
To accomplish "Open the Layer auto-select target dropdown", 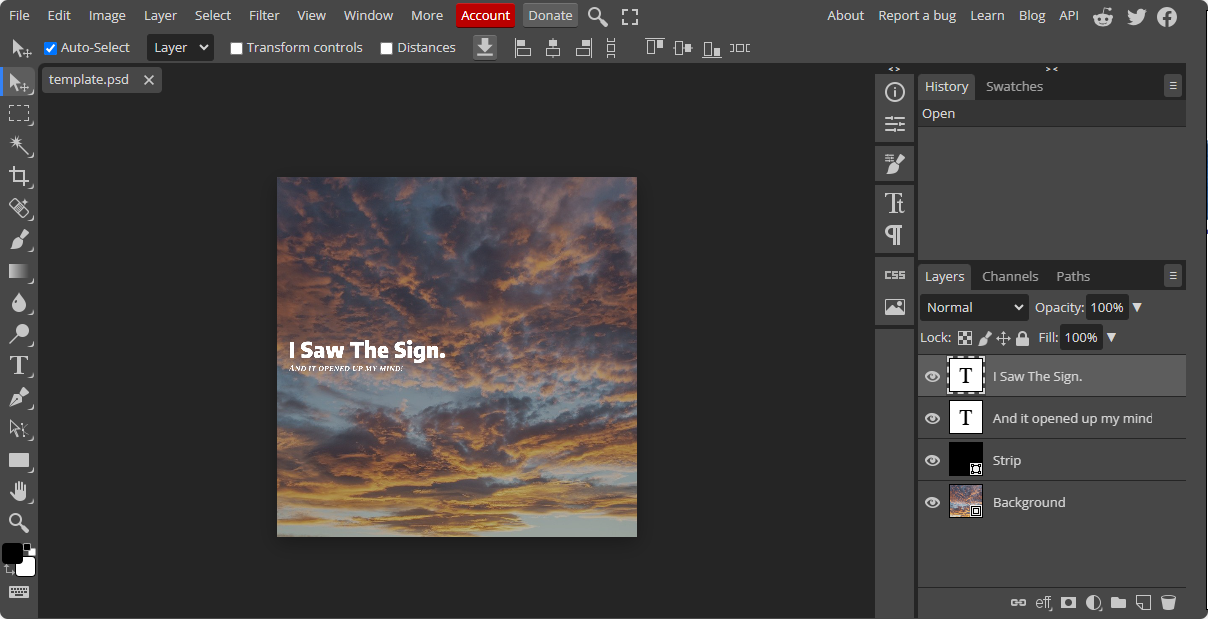I will [x=180, y=48].
